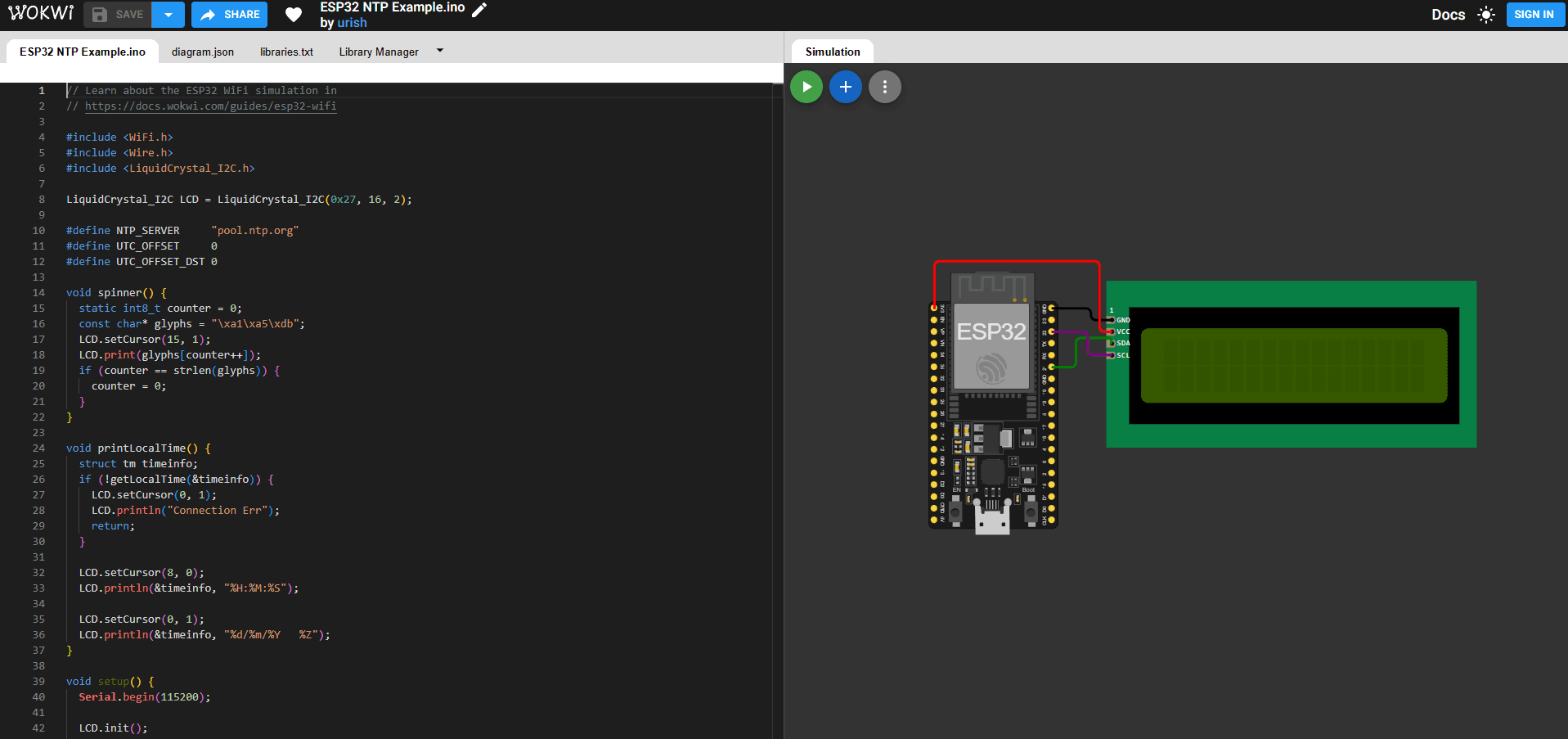Switch to the ESP32 NTP Example.ino tab
Viewport: 1568px width, 739px height.
pos(83,52)
